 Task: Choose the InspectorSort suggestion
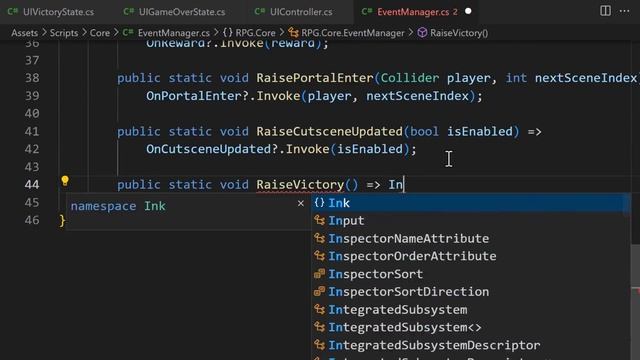(471, 274)
